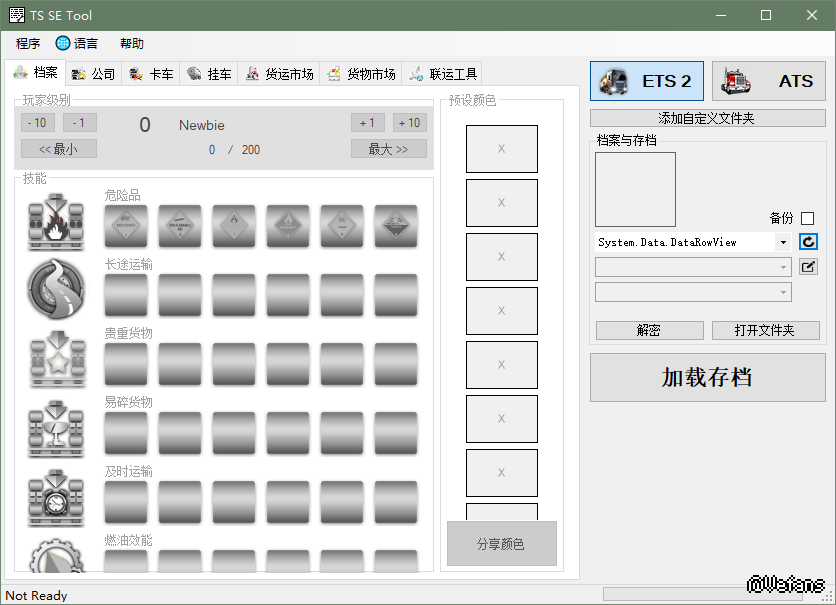Click the long distance (长途运输) skill icon
The height and width of the screenshot is (605, 836).
click(56, 289)
